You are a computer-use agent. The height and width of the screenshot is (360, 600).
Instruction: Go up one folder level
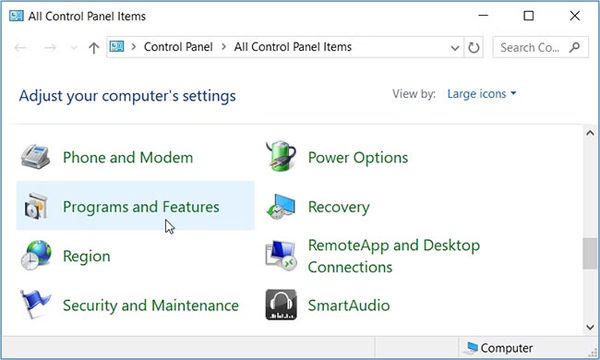pyautogui.click(x=94, y=48)
